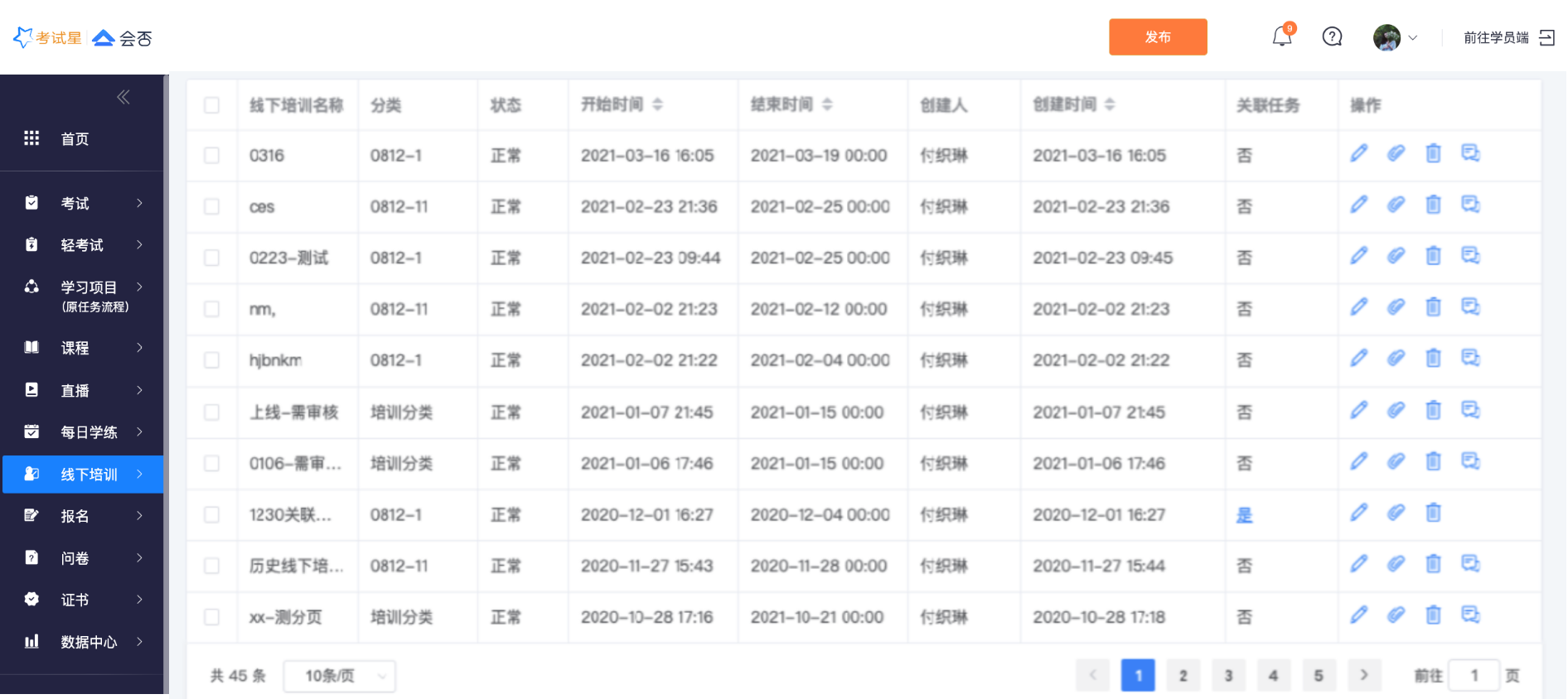Image resolution: width=1568 pixels, height=699 pixels.
Task: Select the checkbox for xx-测分页 row
Action: [212, 617]
